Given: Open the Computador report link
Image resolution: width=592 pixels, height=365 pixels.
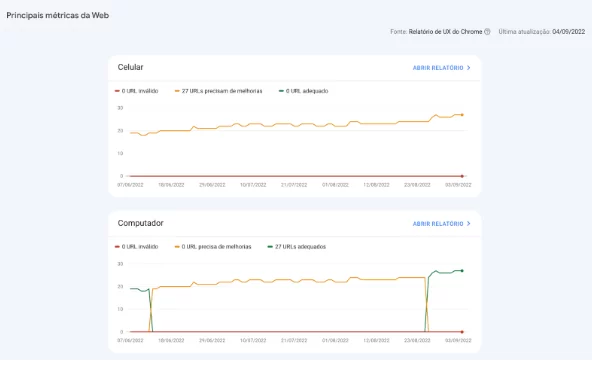Looking at the screenshot, I should tap(441, 224).
